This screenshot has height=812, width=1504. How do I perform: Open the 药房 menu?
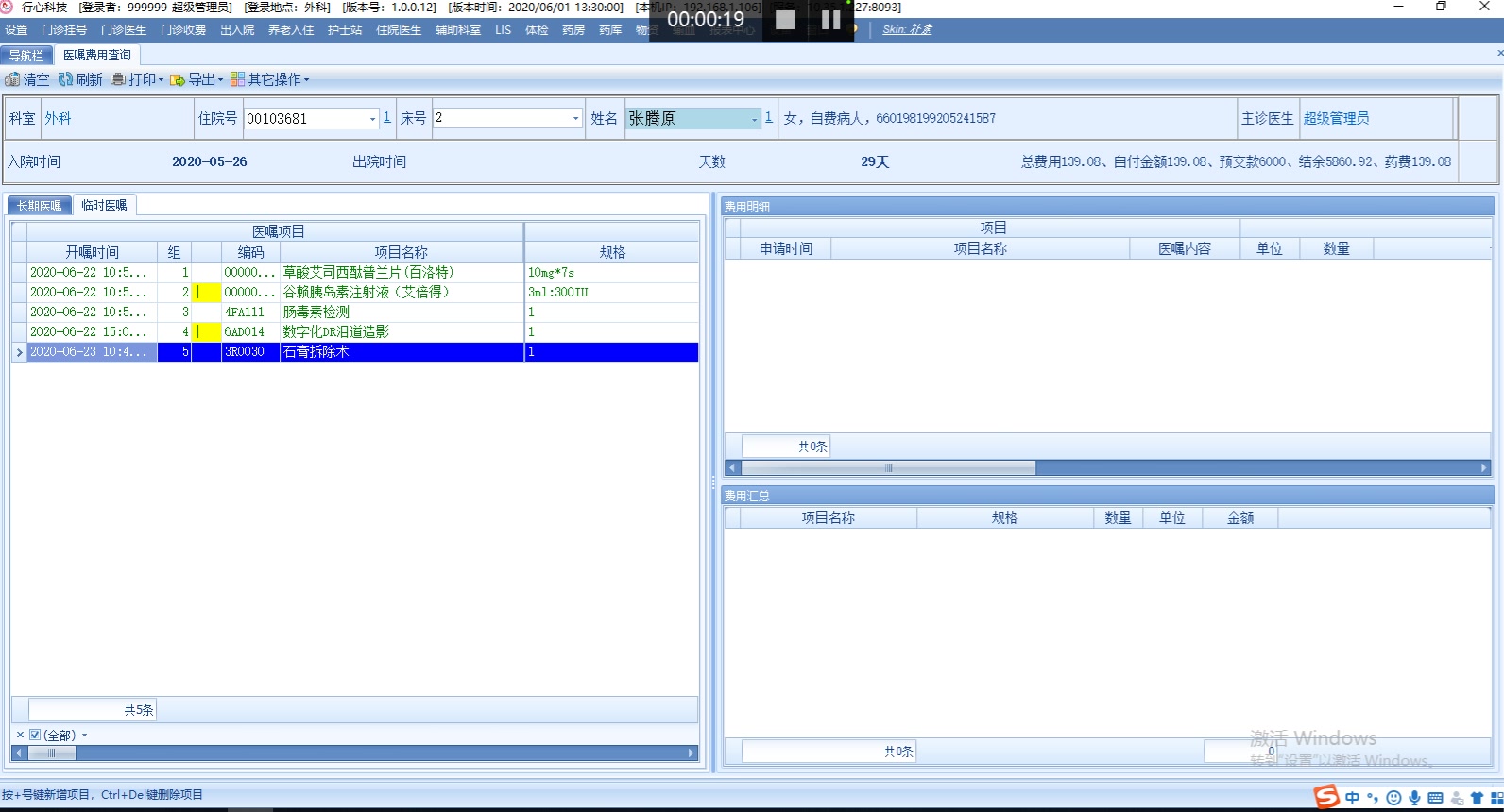(x=573, y=30)
